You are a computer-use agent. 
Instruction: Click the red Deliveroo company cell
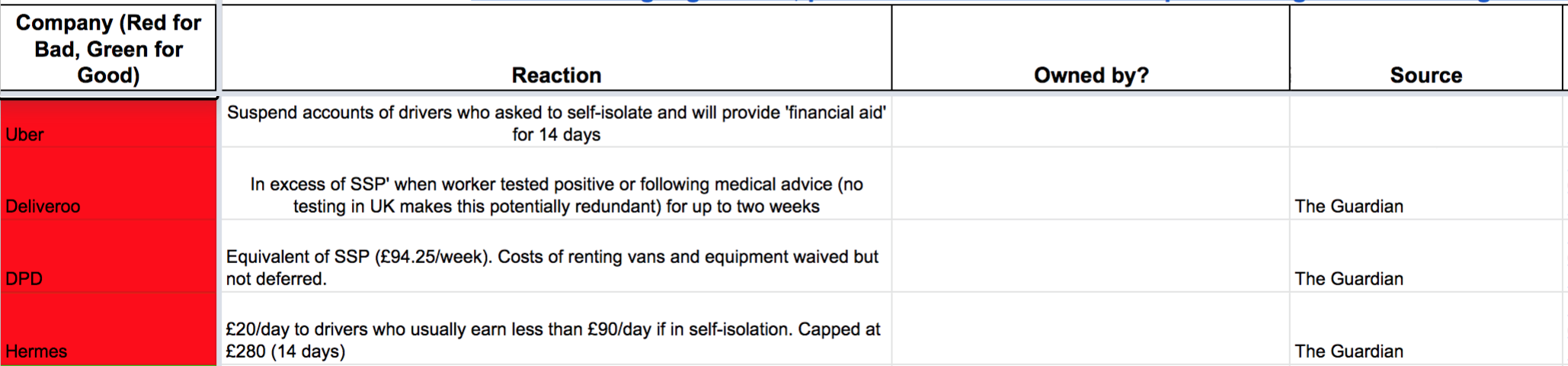108,185
